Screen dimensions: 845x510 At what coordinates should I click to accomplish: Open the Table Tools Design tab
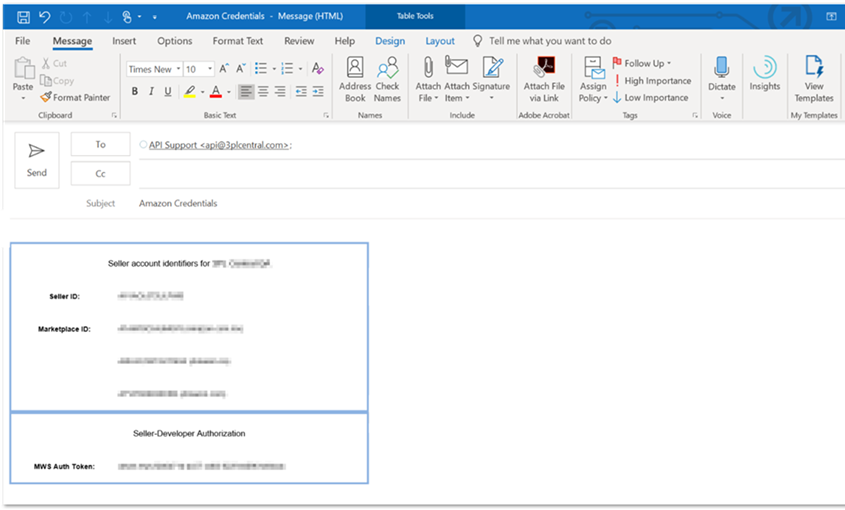(390, 41)
